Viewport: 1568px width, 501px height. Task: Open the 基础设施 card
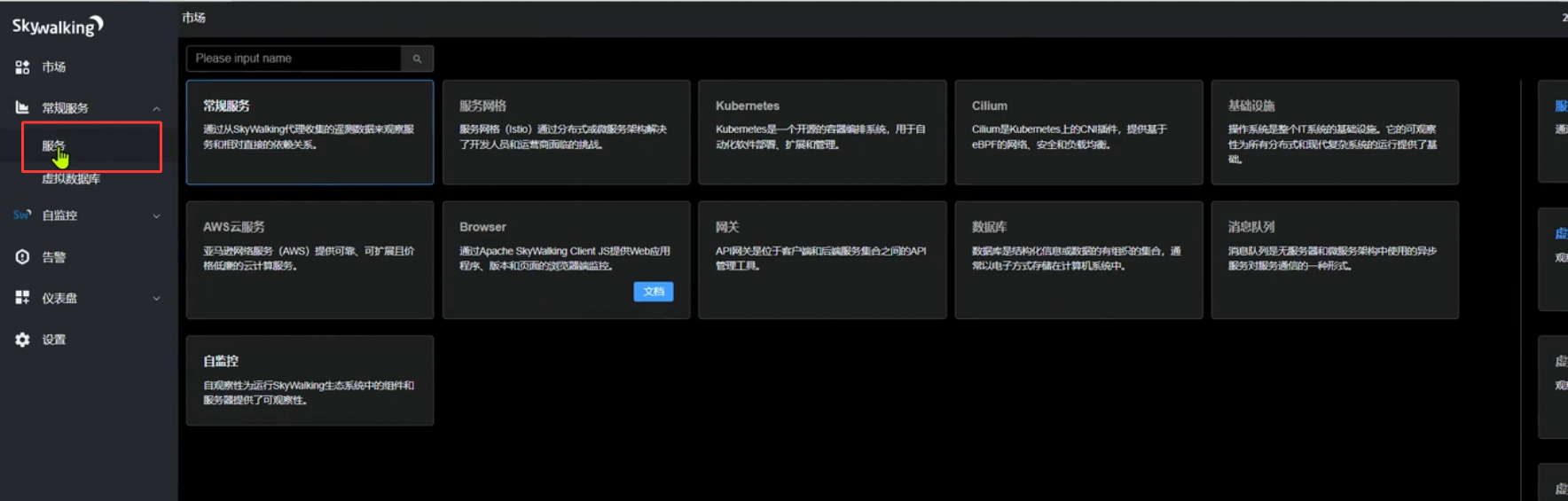point(1335,132)
